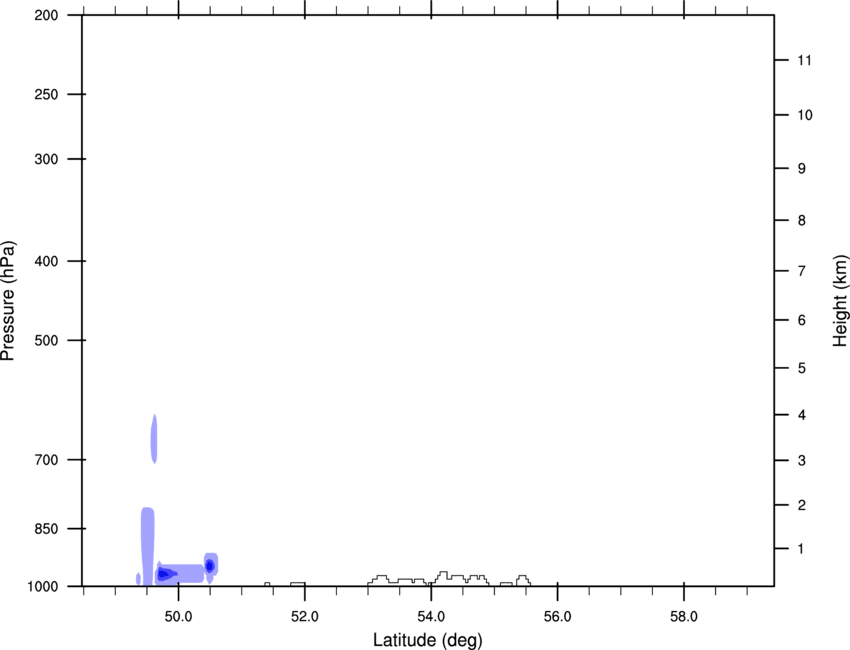Screen dimensions: 850x650
Task: Click the 10 km height label
Action: (x=804, y=115)
